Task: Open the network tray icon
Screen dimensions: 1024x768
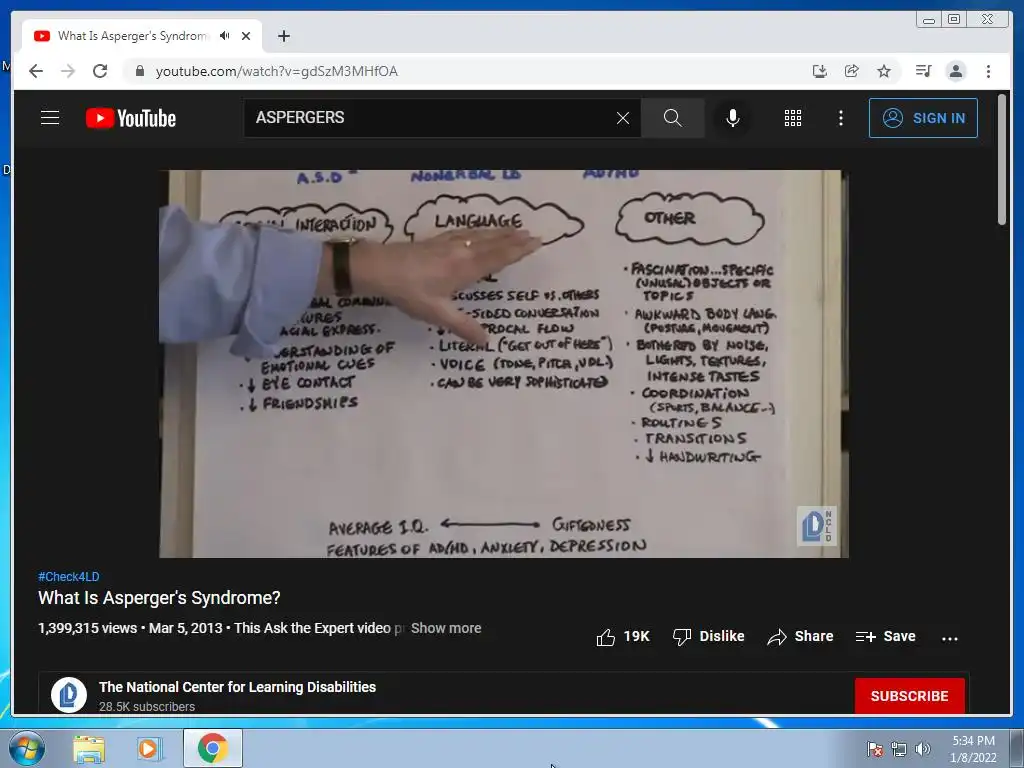Action: [899, 749]
